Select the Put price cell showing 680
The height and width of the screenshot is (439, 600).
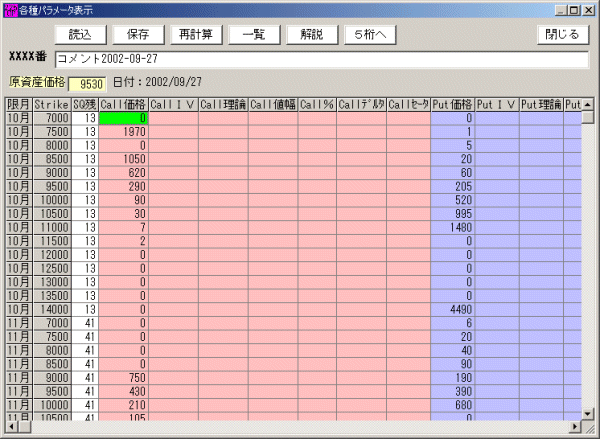[x=453, y=405]
